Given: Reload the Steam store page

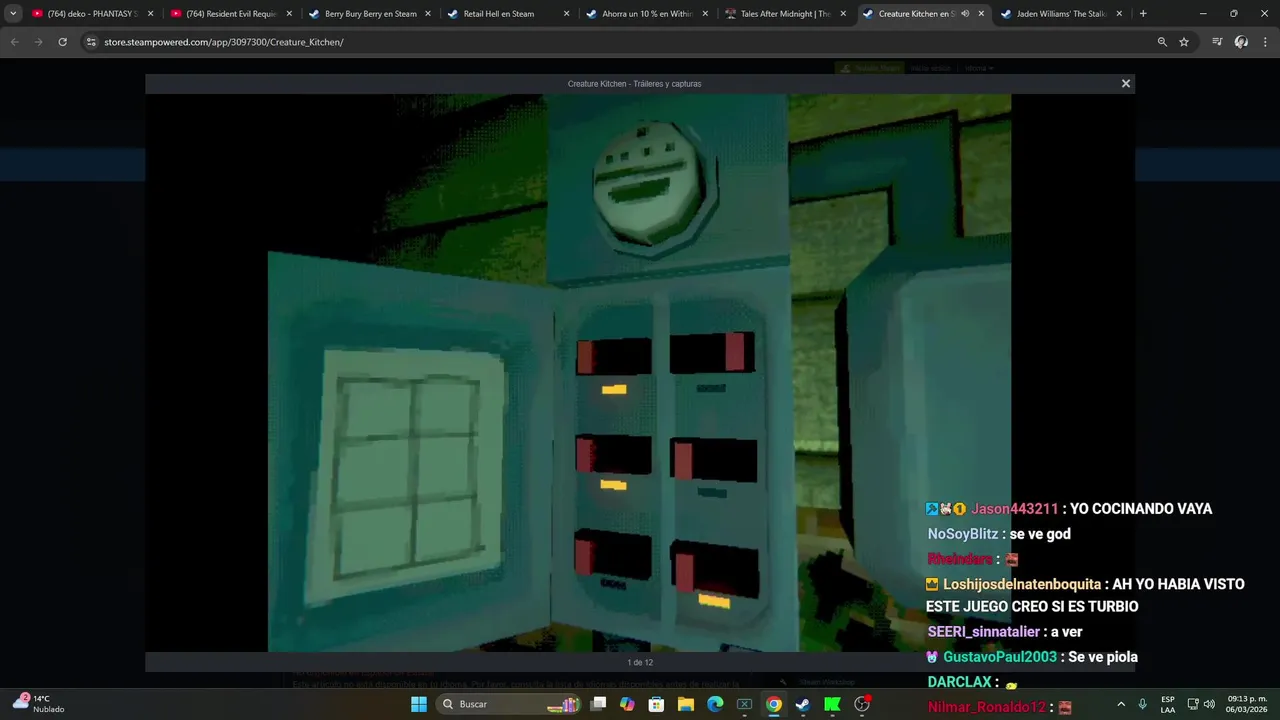Looking at the screenshot, I should pos(62,42).
